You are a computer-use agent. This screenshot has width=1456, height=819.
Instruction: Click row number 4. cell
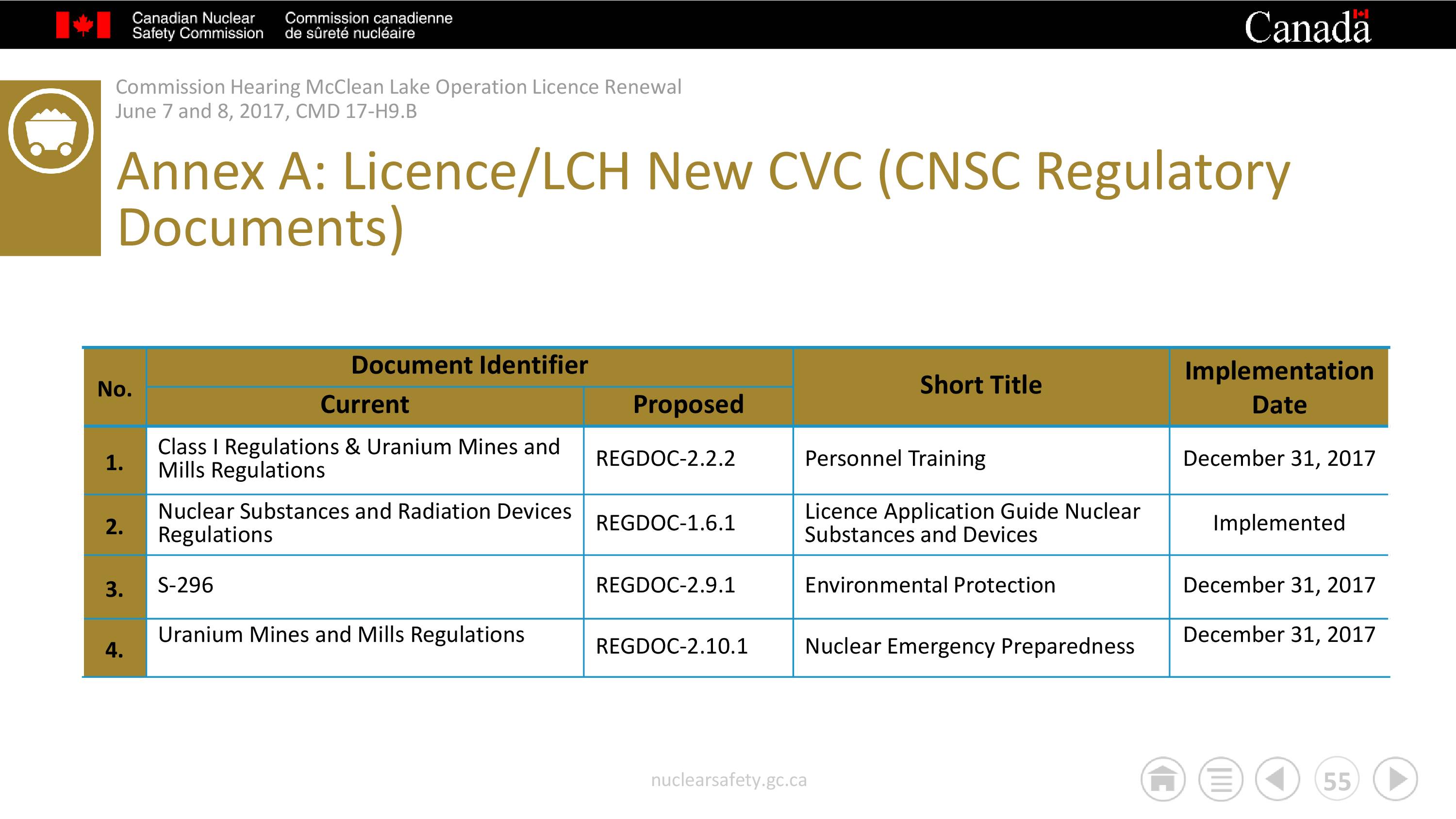point(115,649)
